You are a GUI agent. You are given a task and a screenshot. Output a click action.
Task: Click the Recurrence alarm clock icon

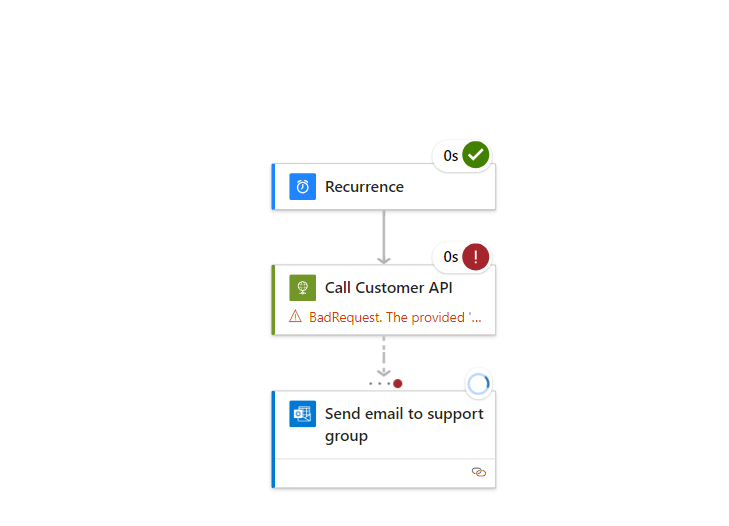click(302, 186)
